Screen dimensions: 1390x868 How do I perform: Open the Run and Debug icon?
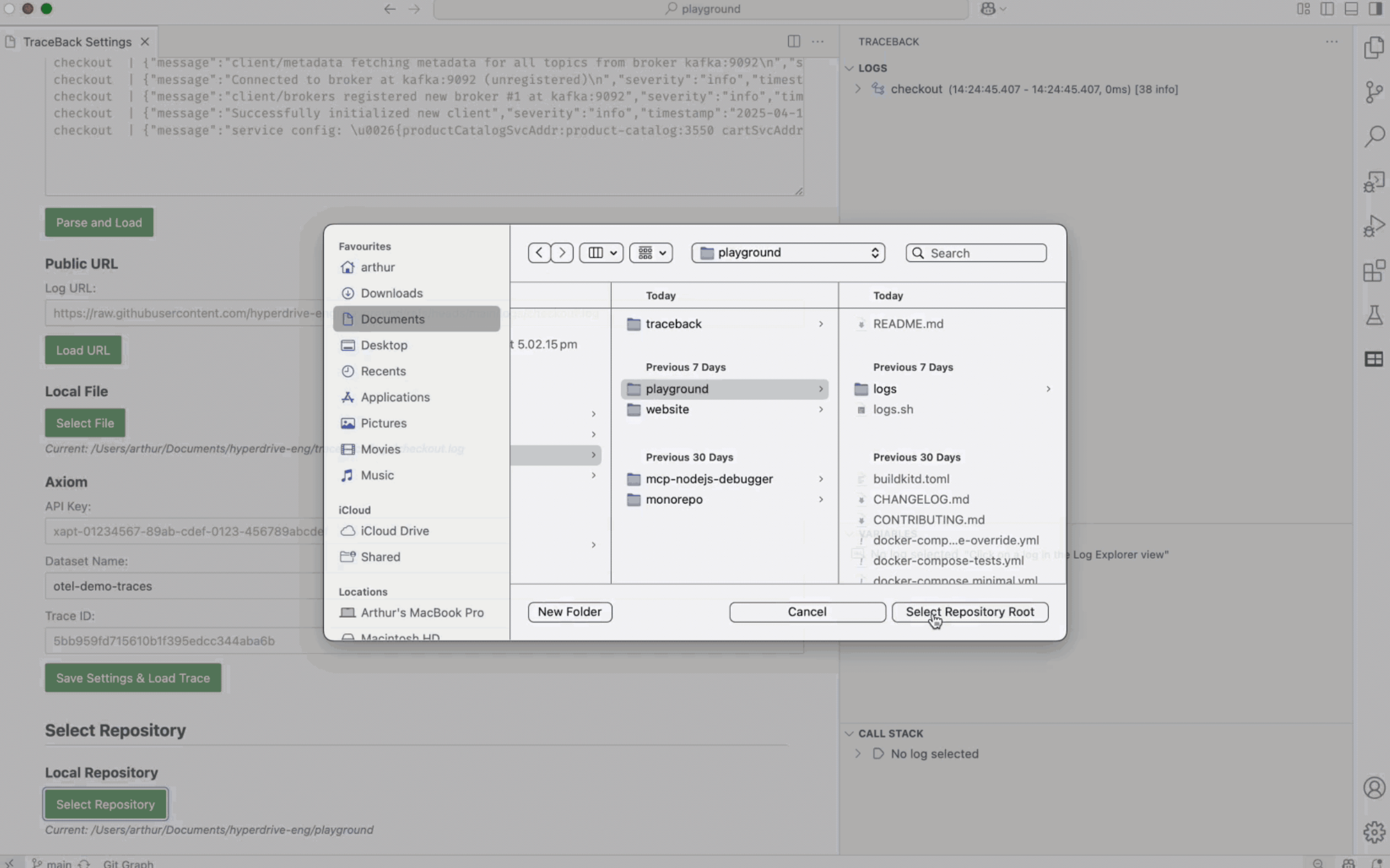click(1374, 226)
